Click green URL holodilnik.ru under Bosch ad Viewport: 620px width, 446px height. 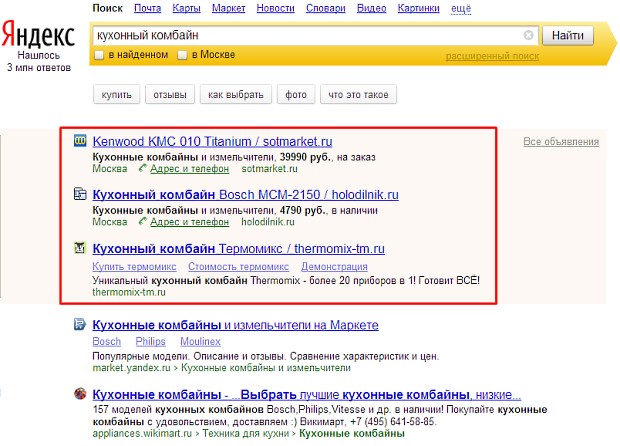pyautogui.click(x=268, y=222)
